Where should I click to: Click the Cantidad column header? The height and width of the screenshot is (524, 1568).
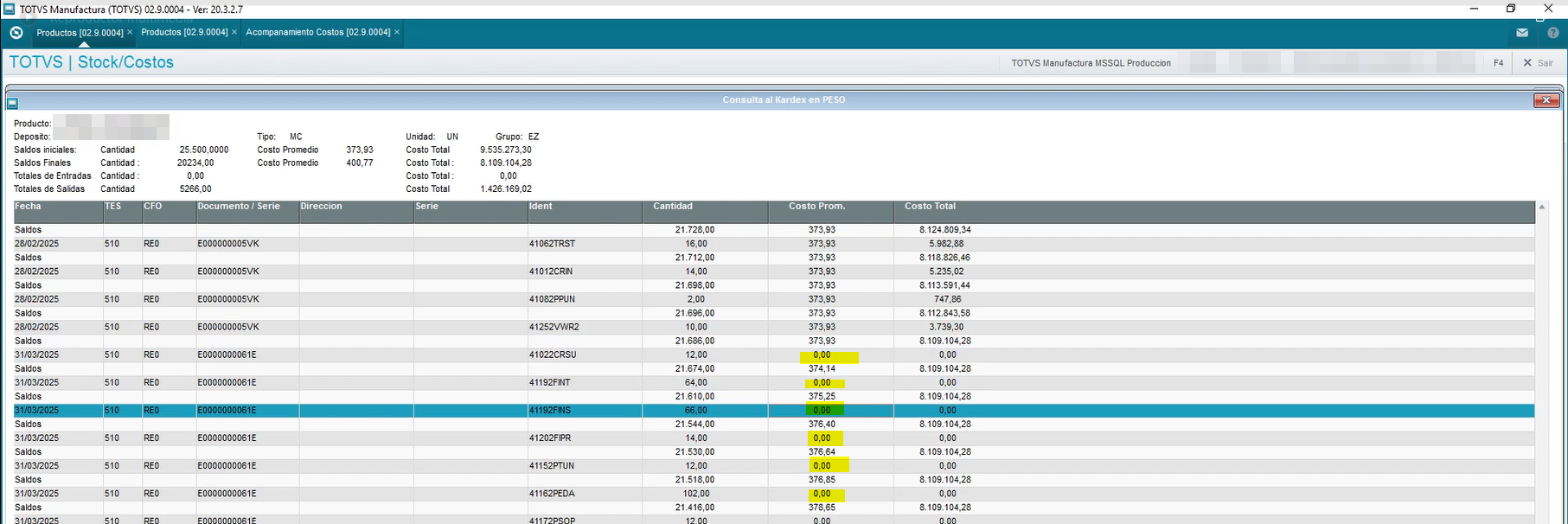705,212
